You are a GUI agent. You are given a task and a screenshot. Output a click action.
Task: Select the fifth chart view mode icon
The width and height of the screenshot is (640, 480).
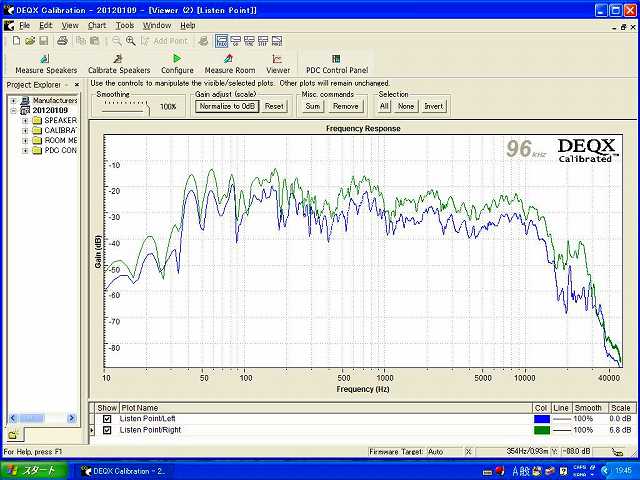(x=277, y=41)
